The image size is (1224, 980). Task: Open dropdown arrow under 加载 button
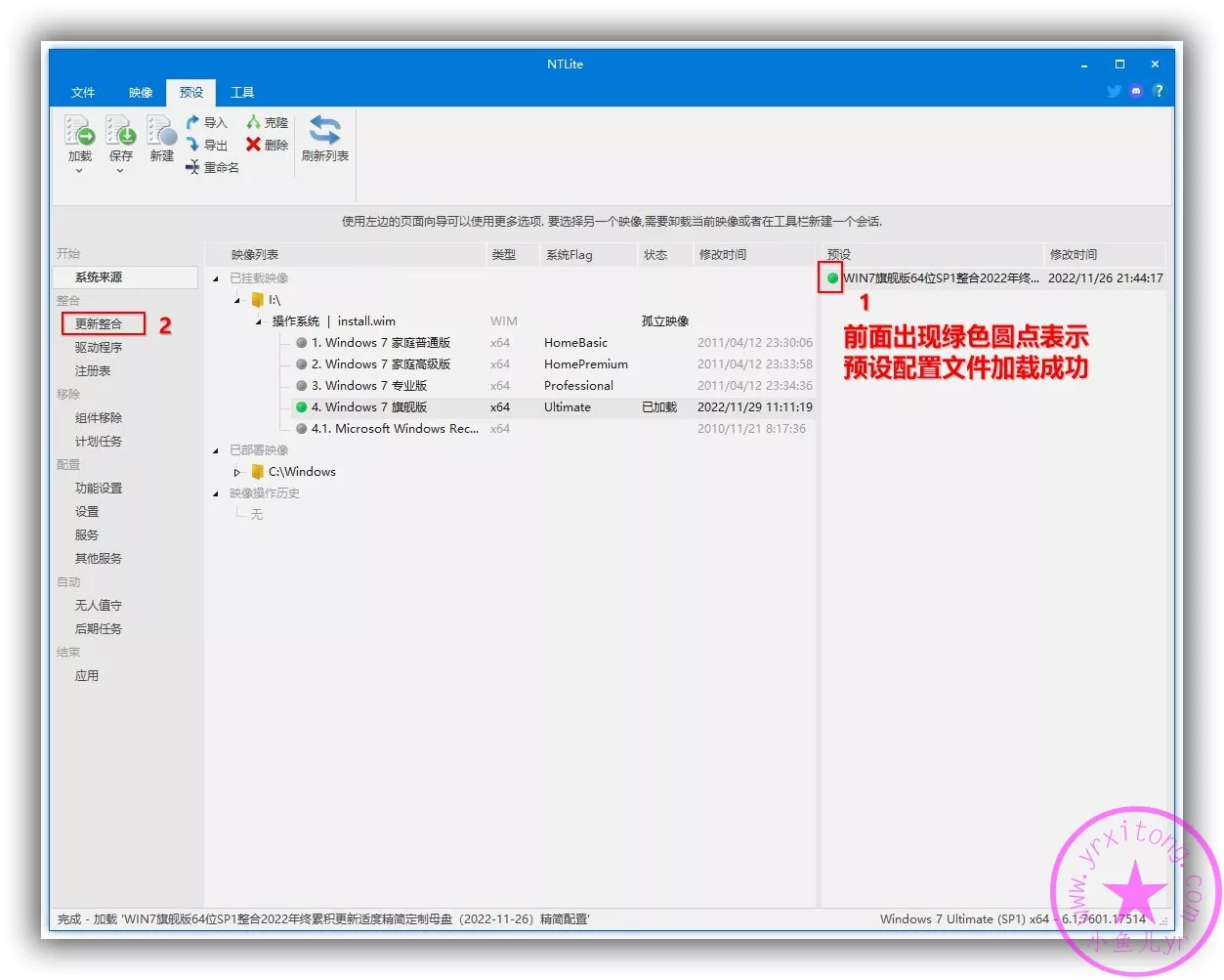click(x=79, y=171)
